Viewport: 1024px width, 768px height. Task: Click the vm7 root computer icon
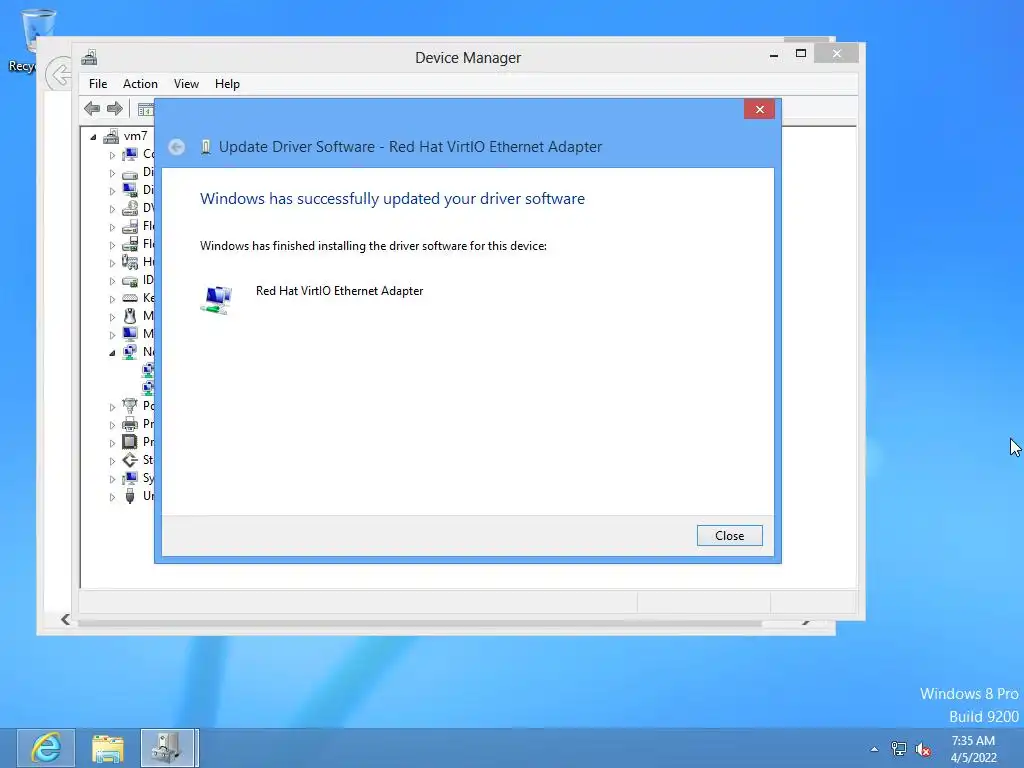coord(112,136)
